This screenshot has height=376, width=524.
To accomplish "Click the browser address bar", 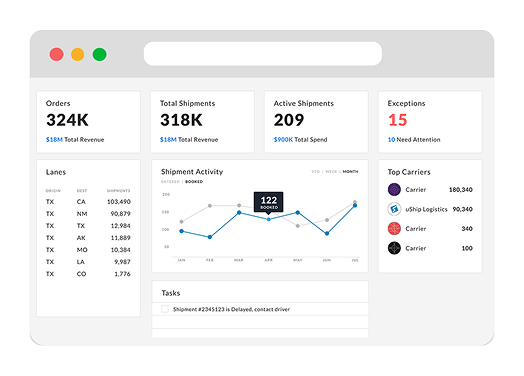I will [x=263, y=54].
